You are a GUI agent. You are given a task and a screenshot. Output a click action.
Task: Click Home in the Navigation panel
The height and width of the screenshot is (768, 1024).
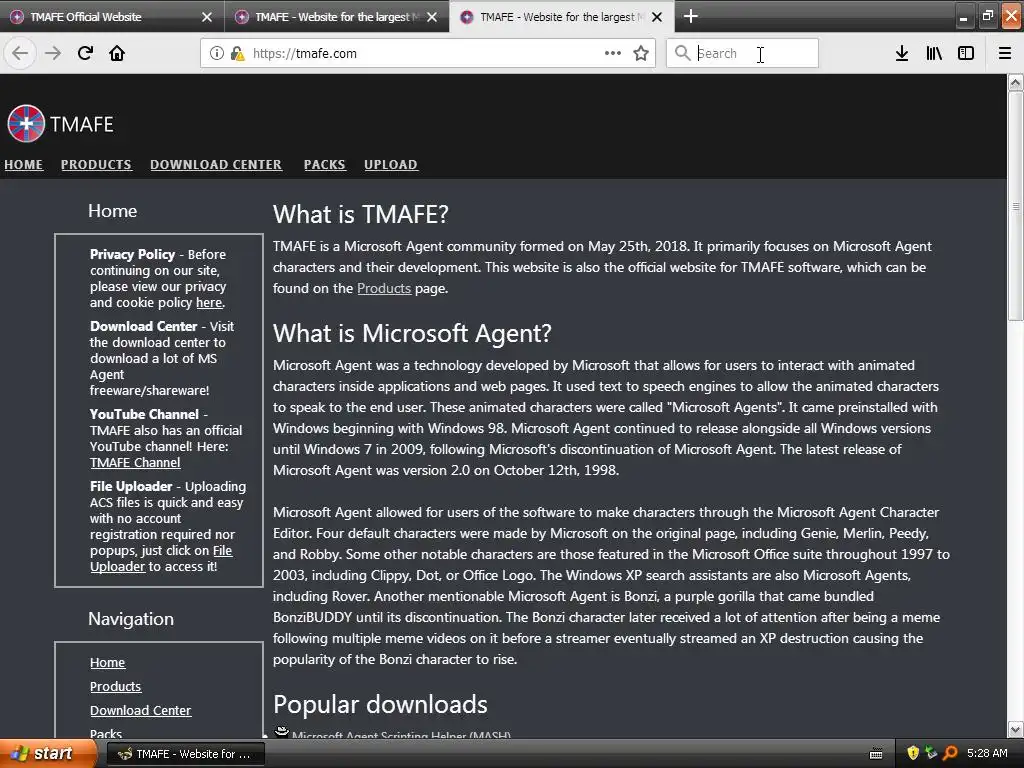click(108, 662)
